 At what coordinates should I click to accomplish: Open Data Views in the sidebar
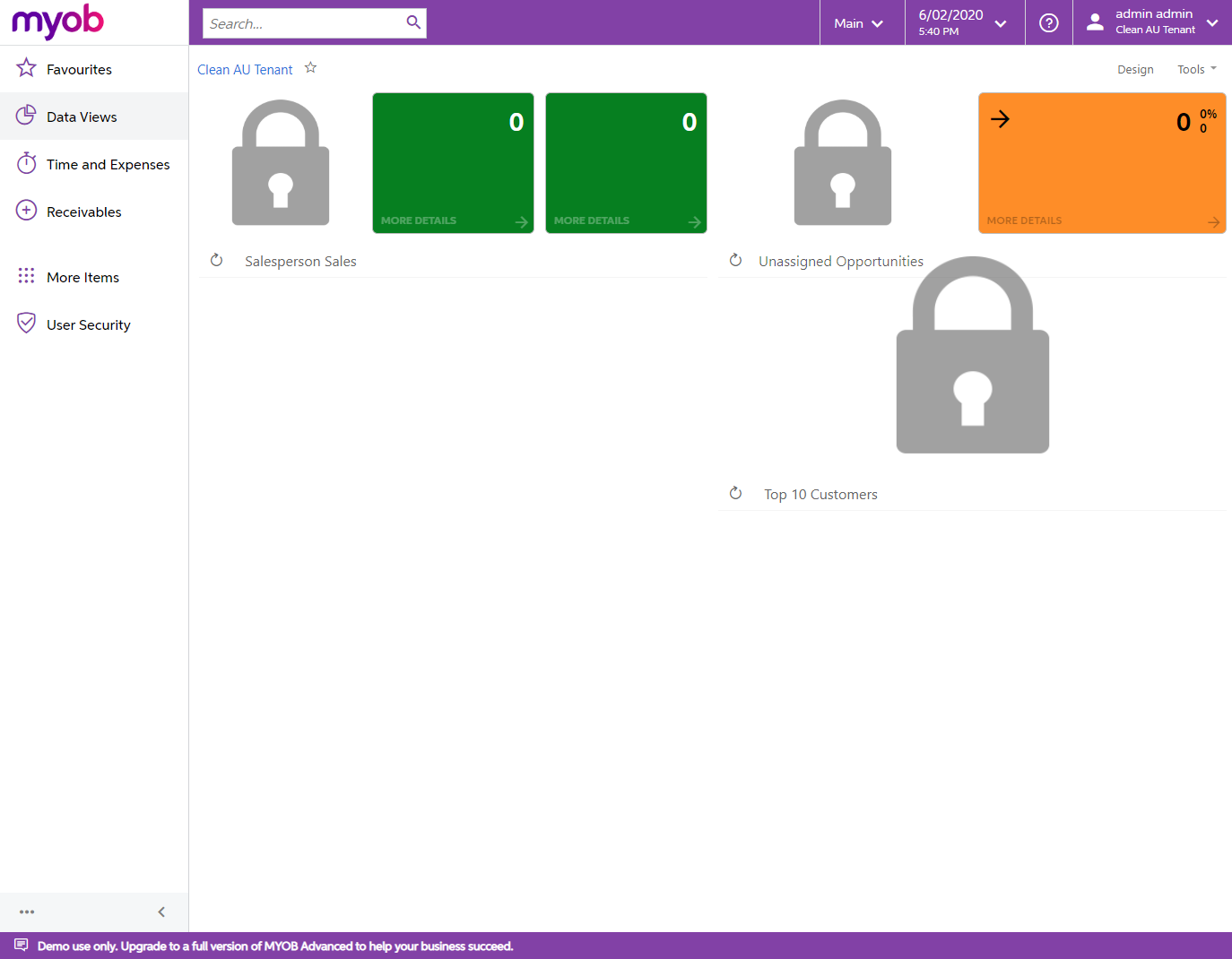[94, 117]
